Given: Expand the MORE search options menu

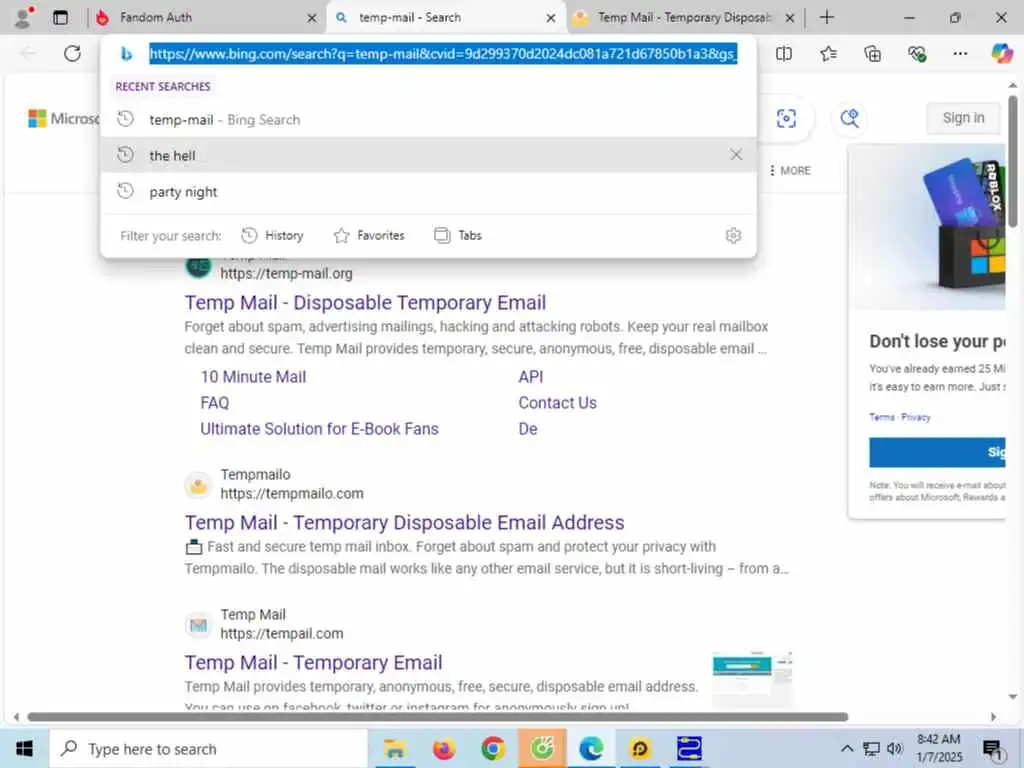Looking at the screenshot, I should pos(790,170).
